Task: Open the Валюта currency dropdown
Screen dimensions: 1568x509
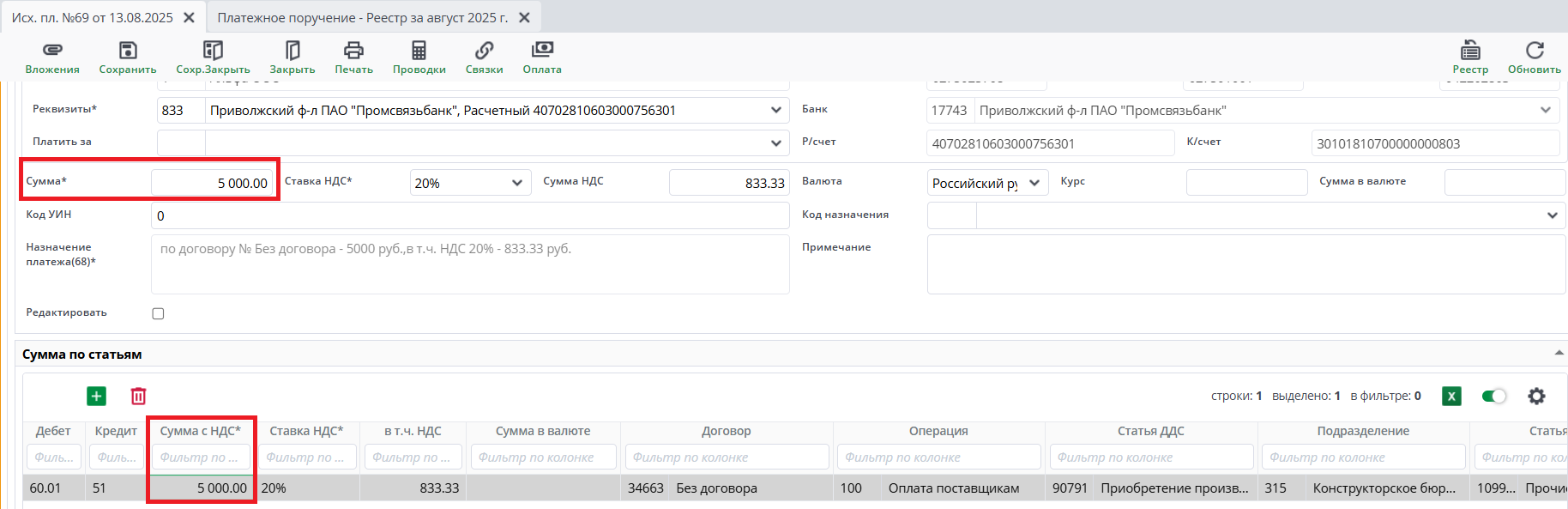Action: [x=1034, y=183]
